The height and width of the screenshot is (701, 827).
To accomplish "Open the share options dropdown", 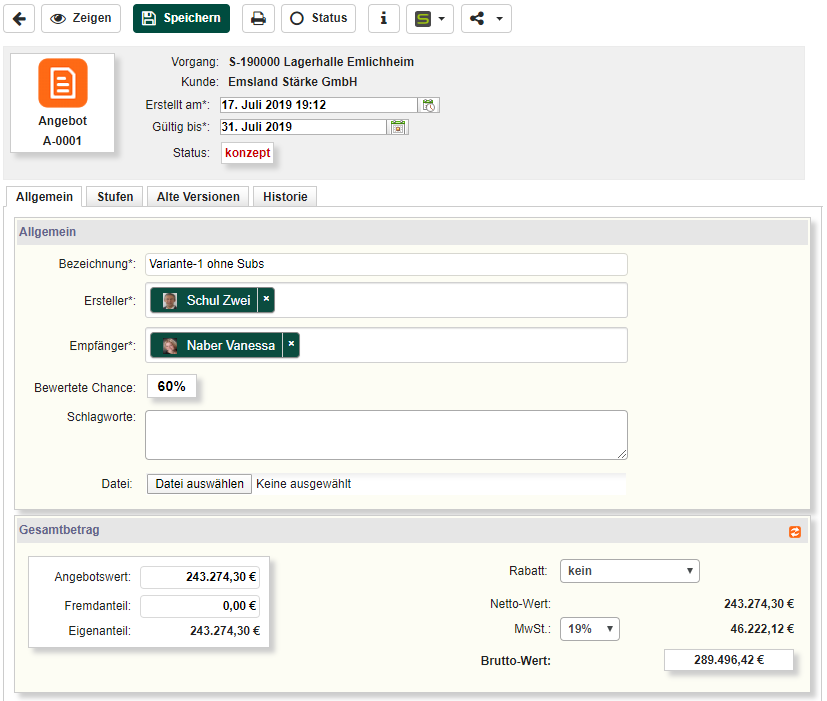I will point(486,18).
